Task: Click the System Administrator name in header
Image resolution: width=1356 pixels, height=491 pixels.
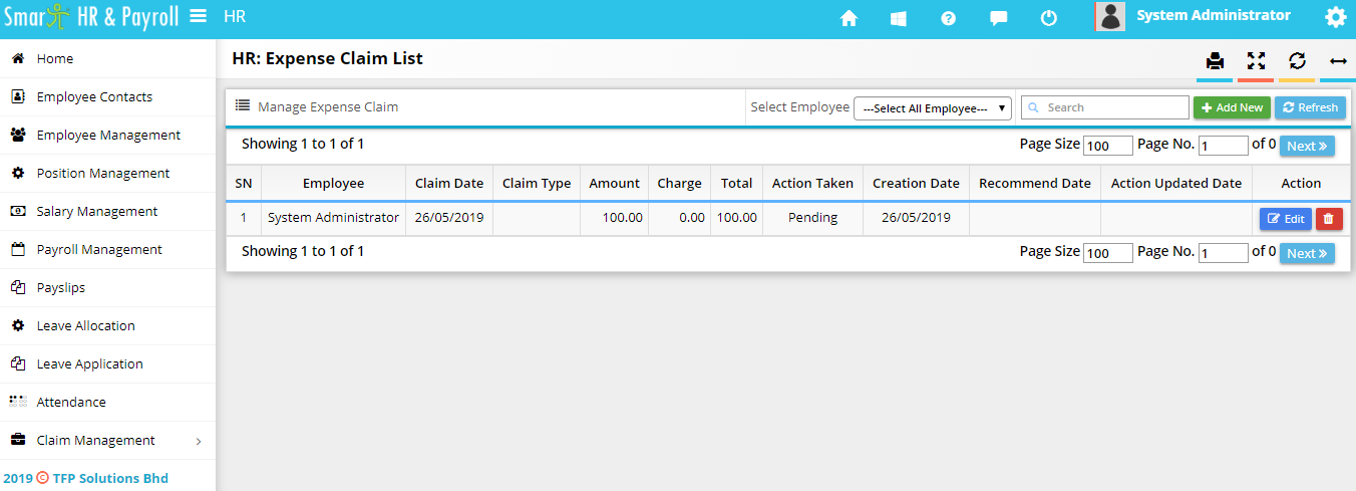Action: 1214,16
